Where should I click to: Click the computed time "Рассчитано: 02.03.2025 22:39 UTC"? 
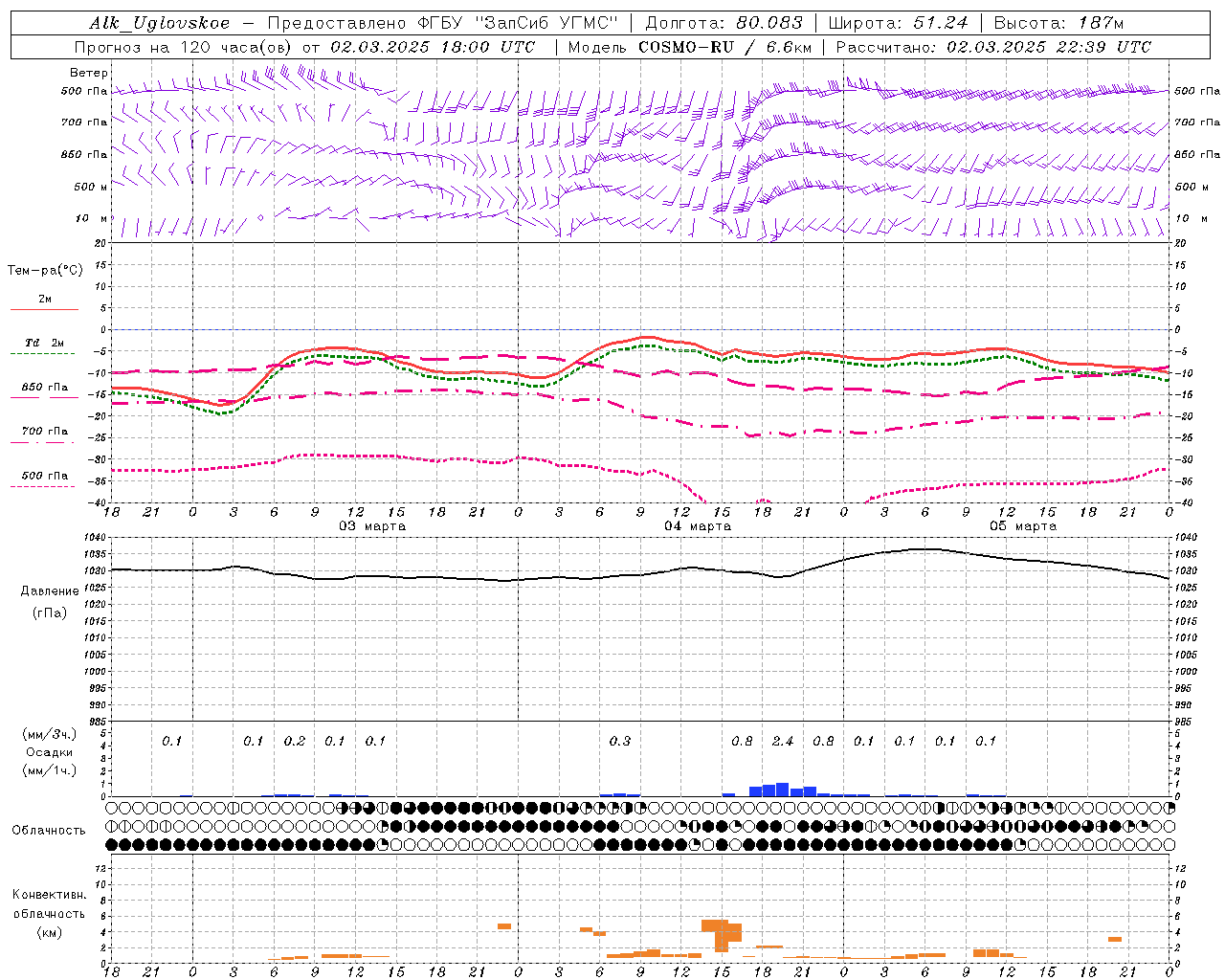993,47
